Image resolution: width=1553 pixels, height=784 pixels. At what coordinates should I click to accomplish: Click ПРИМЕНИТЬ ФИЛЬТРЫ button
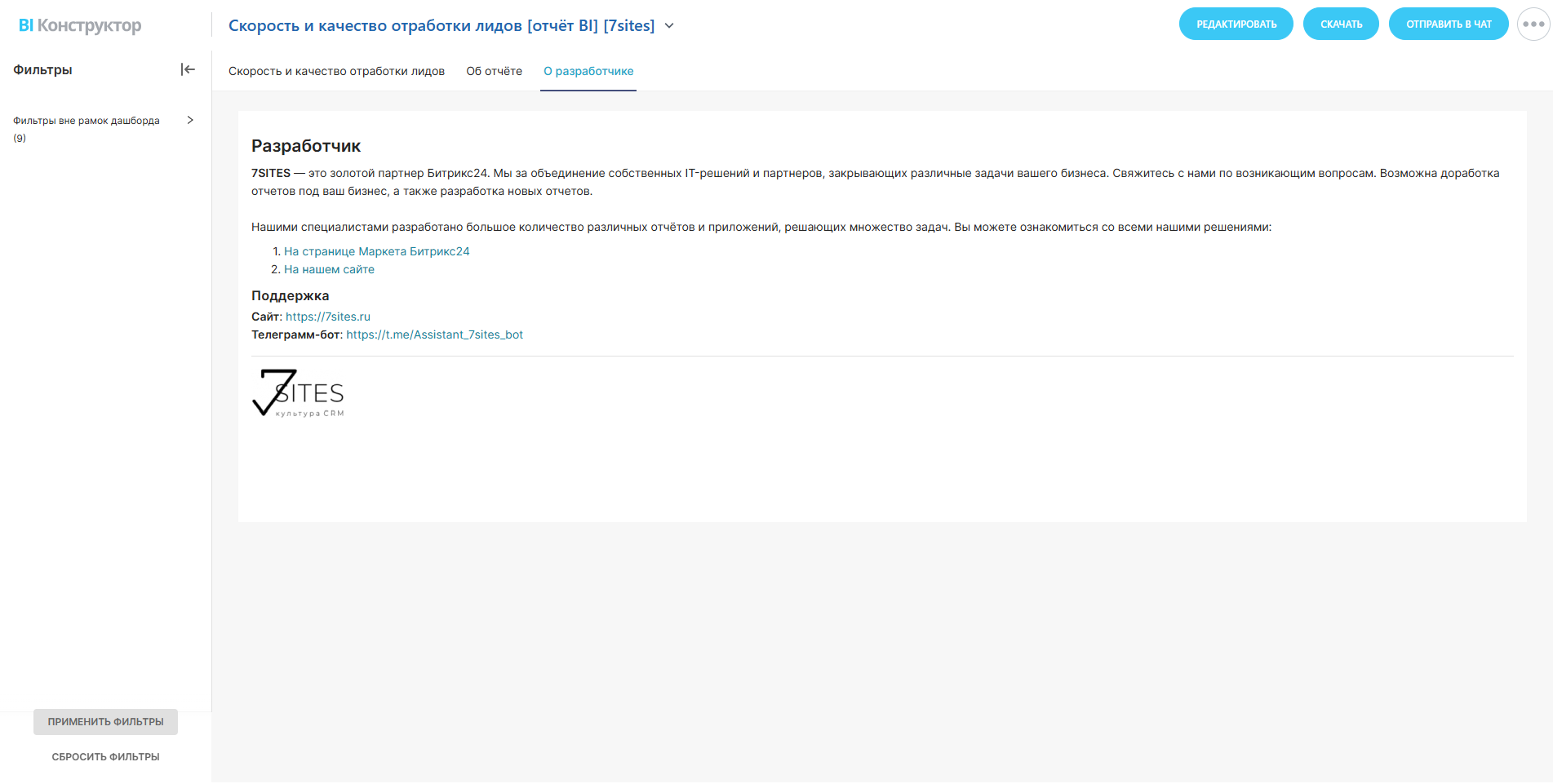point(105,722)
